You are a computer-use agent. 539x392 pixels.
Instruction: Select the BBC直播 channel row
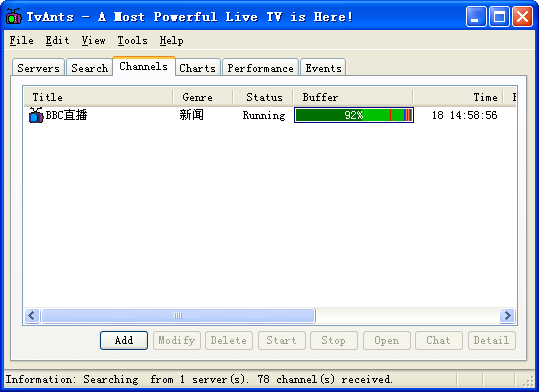point(270,115)
